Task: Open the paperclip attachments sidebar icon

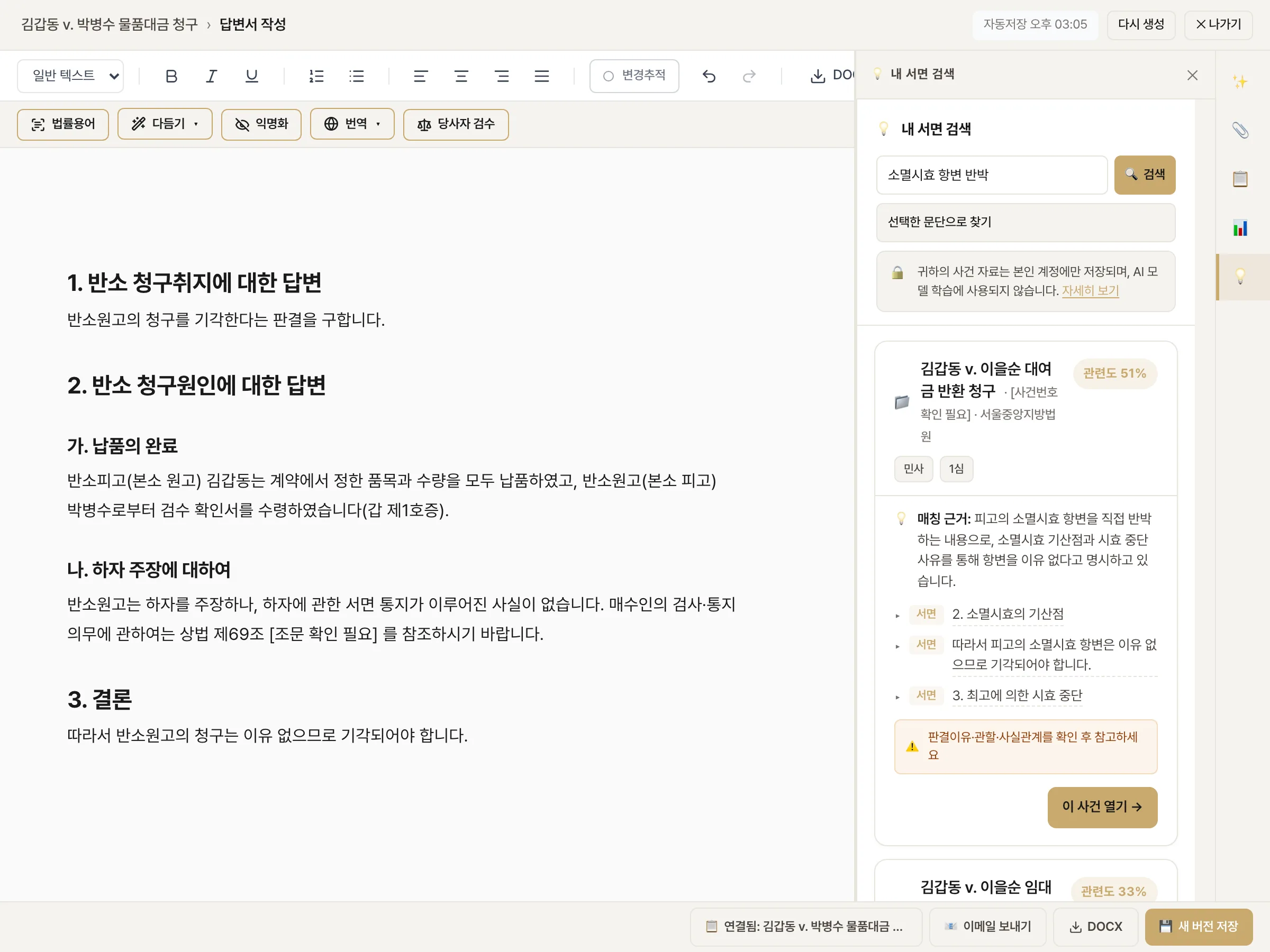Action: point(1240,130)
